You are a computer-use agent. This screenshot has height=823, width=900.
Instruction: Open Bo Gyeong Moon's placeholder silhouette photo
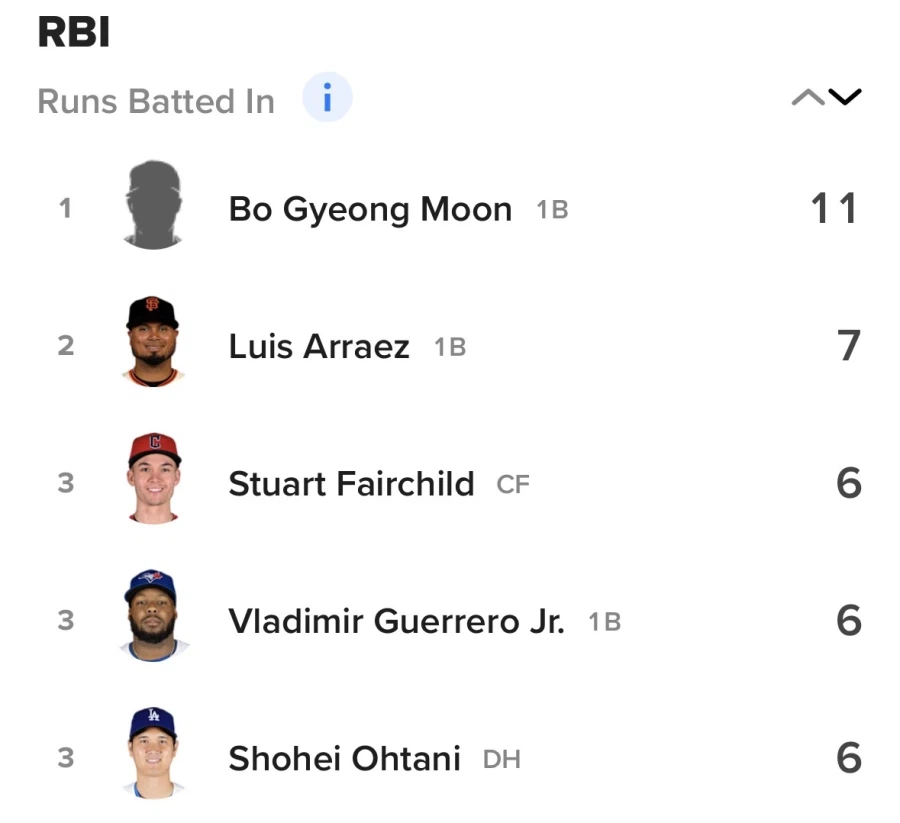coord(153,206)
